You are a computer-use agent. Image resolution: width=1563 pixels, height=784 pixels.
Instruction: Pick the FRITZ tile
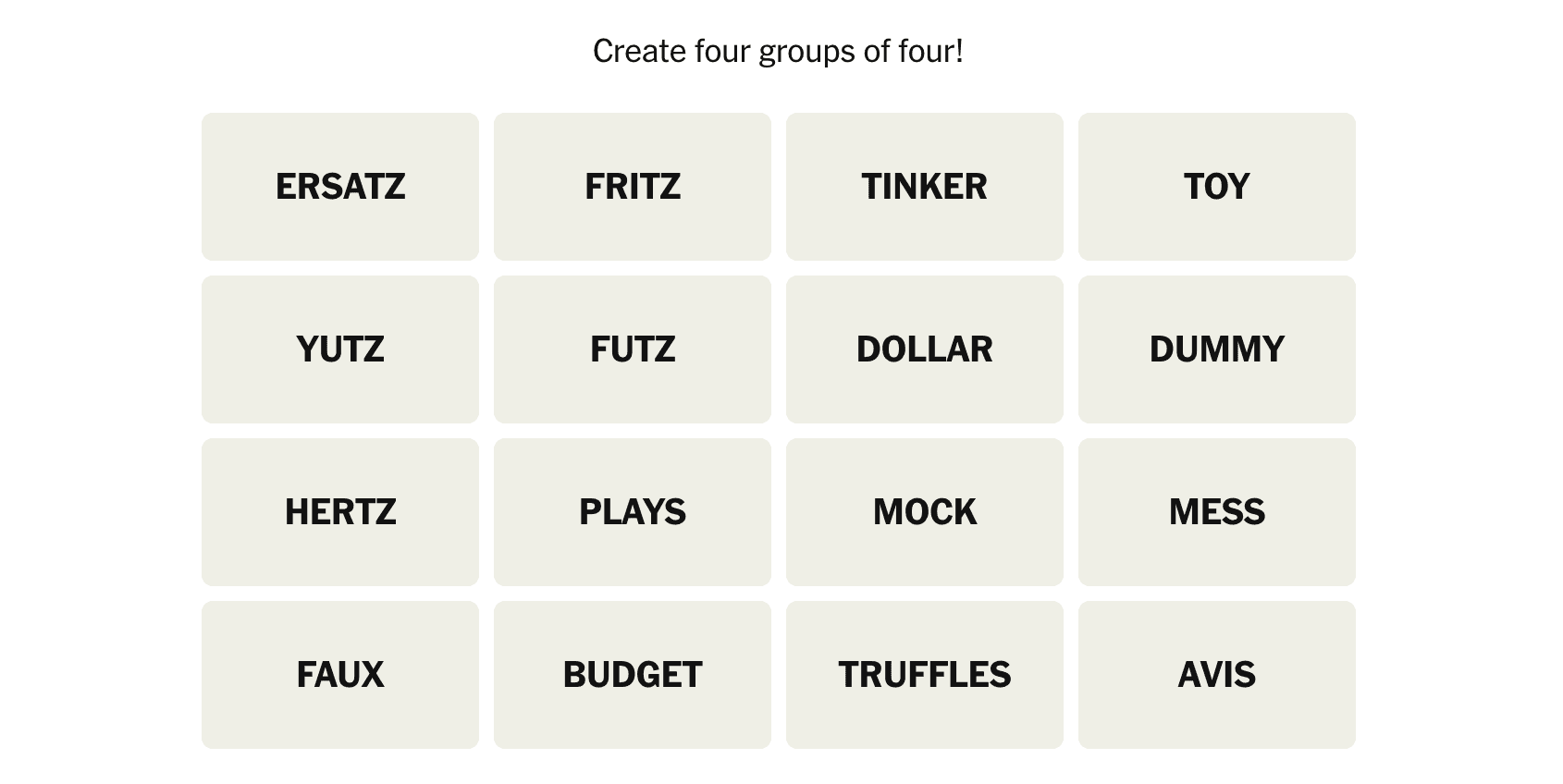pos(633,187)
